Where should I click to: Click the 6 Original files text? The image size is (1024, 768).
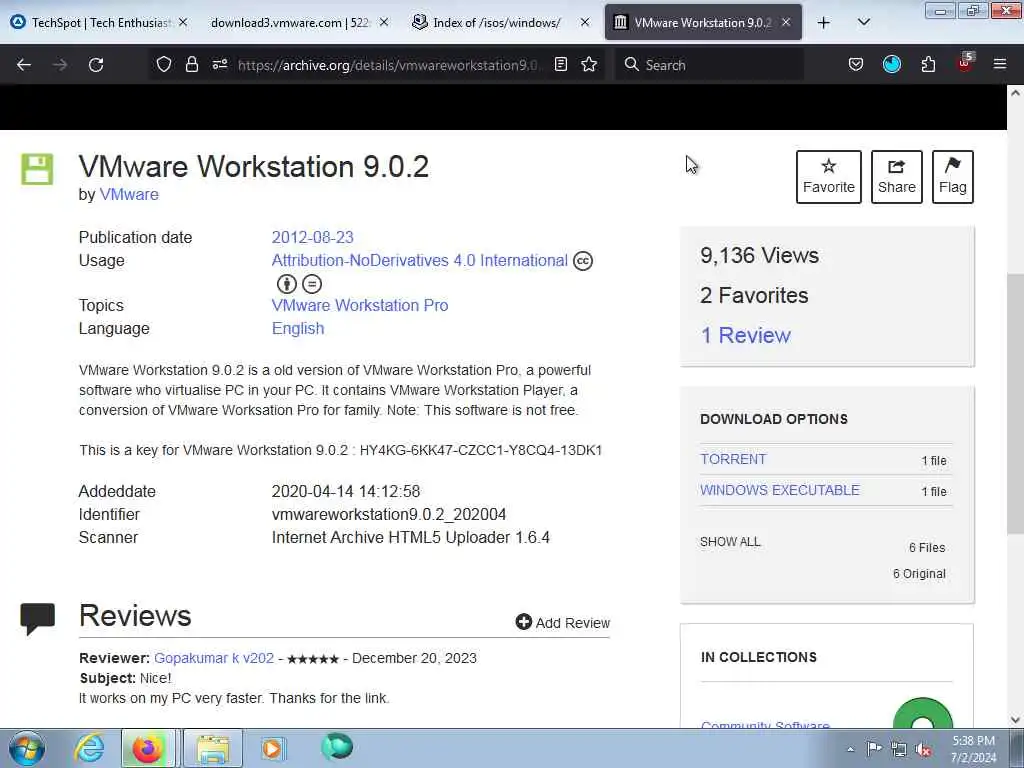pos(919,573)
